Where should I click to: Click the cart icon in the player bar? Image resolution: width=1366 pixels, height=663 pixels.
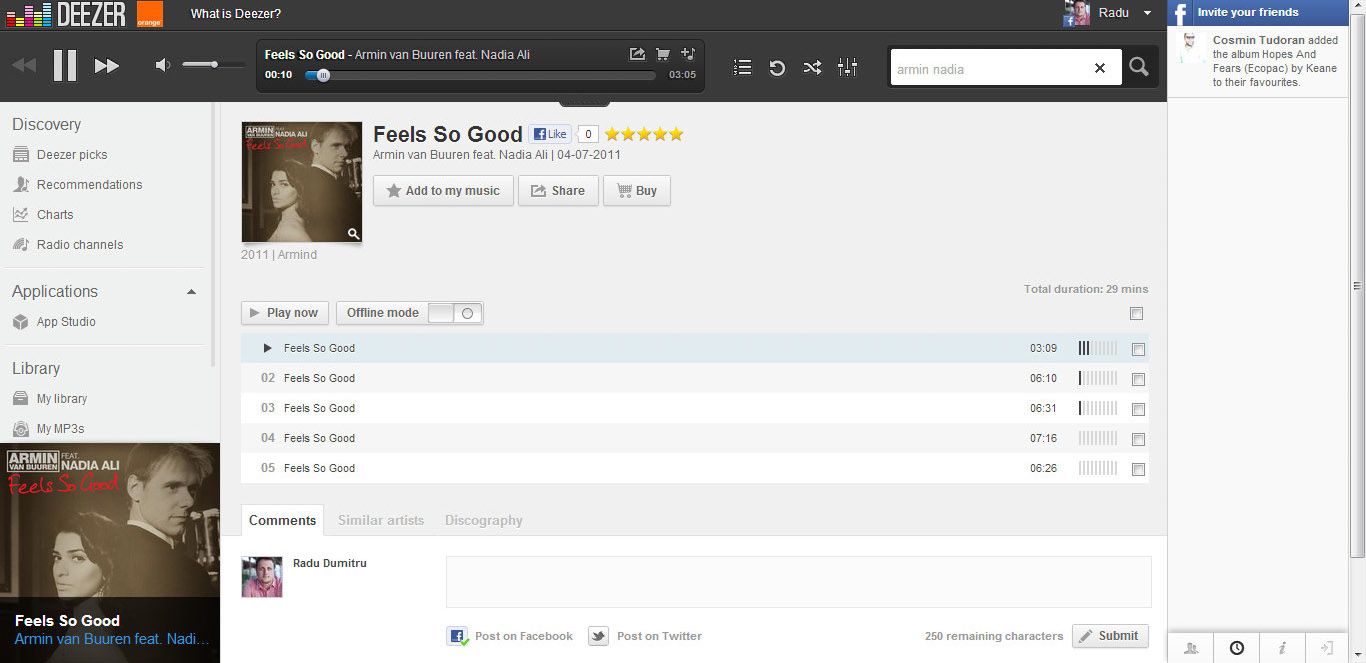[662, 54]
